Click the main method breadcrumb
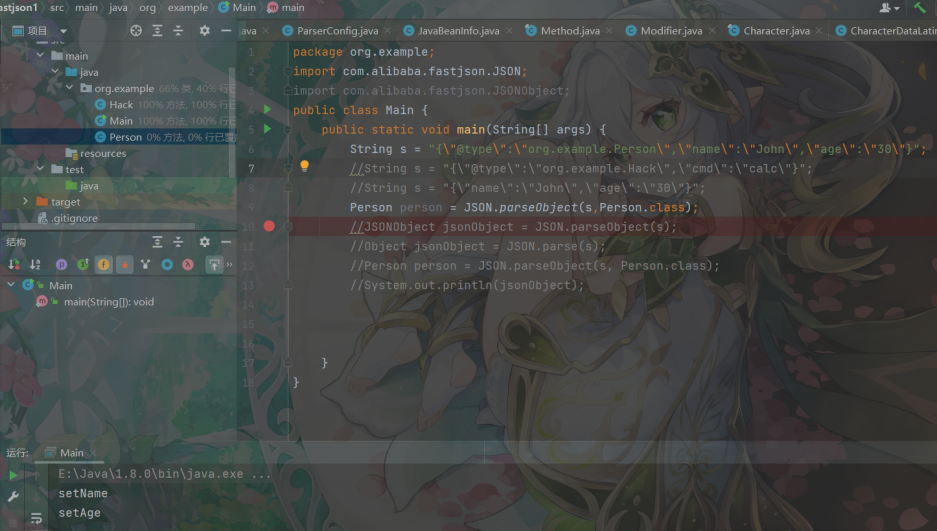 point(286,8)
